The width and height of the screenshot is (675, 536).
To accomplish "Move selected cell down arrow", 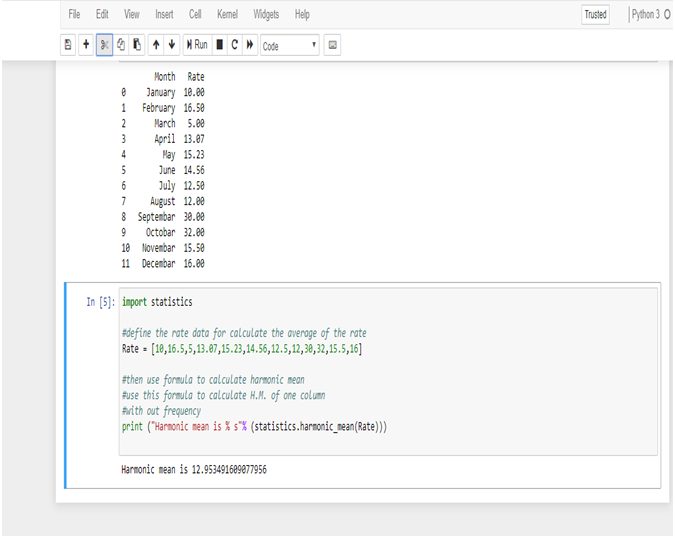I will coord(172,45).
